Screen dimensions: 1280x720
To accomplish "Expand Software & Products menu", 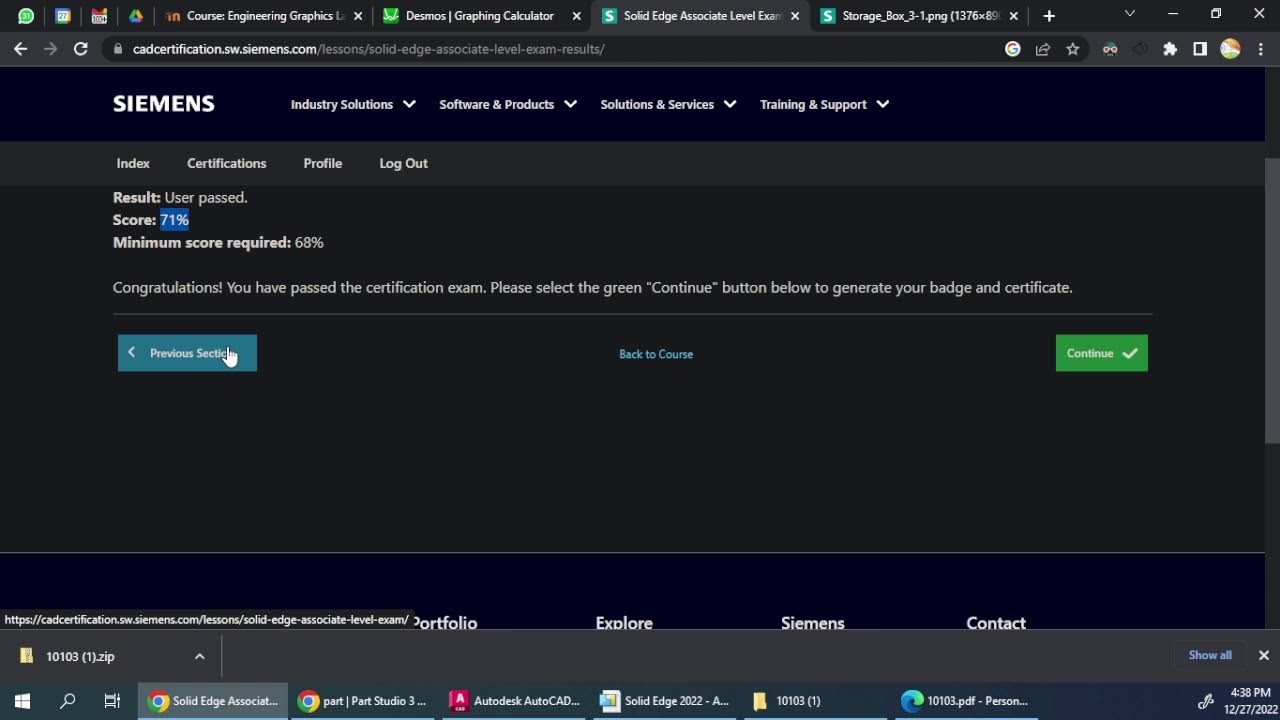I will (508, 104).
